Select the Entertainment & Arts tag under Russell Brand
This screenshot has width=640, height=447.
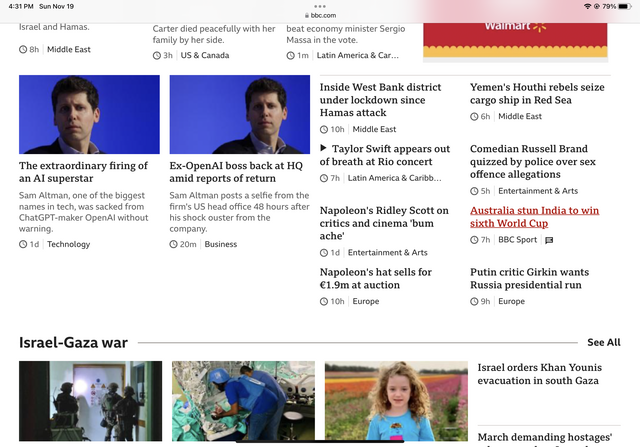click(x=538, y=191)
